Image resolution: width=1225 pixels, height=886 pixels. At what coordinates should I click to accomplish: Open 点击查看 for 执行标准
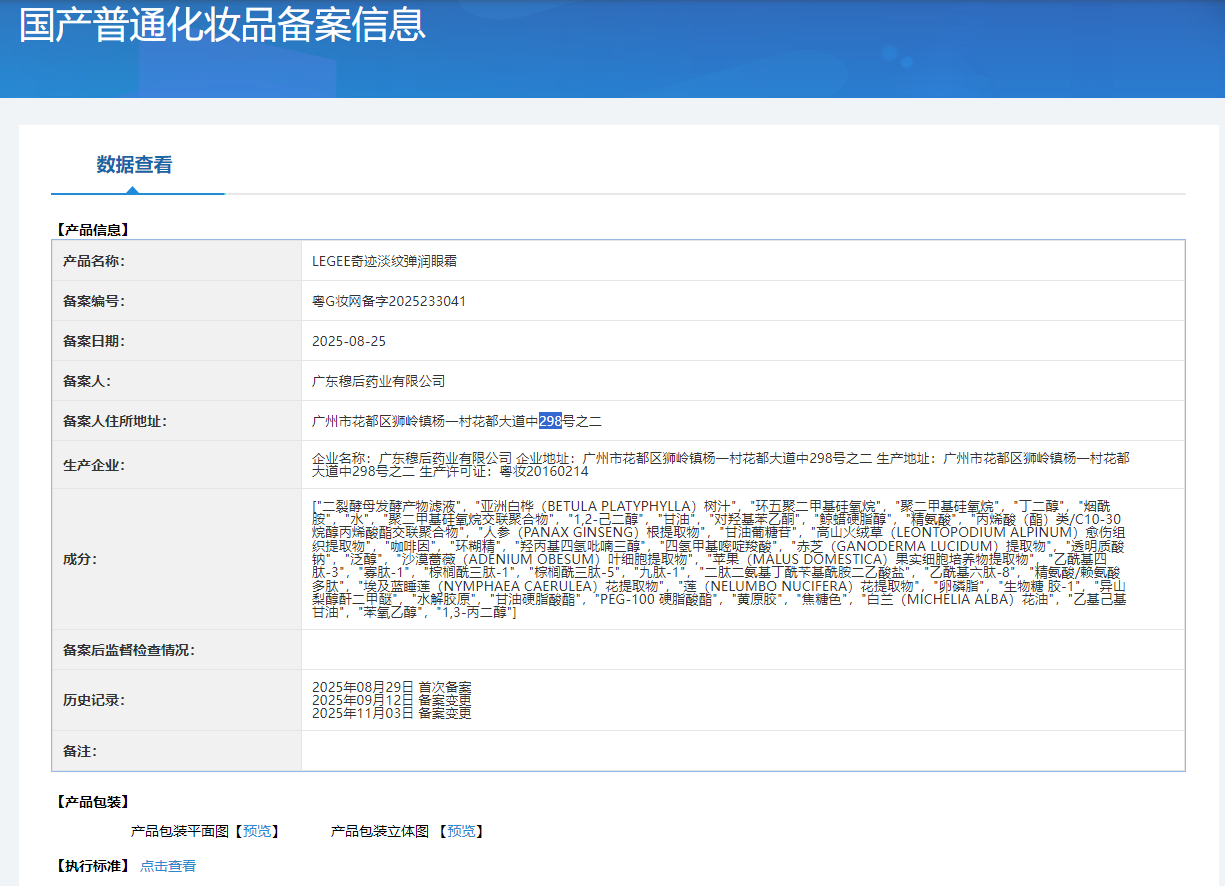[x=168, y=866]
